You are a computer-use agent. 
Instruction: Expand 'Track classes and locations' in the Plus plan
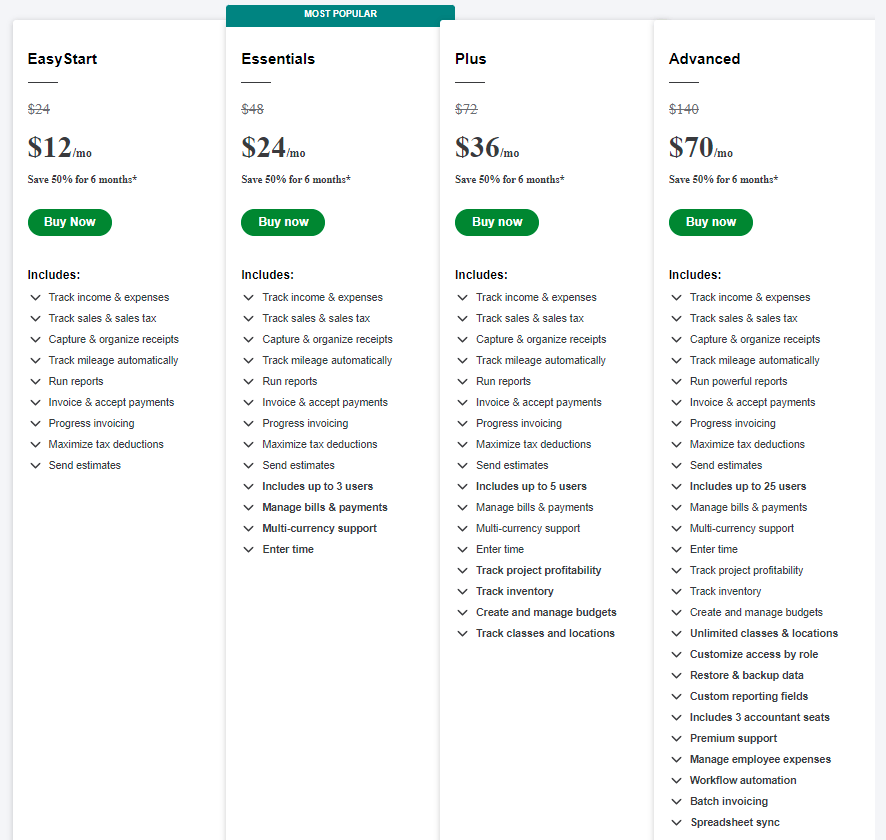[x=463, y=634]
